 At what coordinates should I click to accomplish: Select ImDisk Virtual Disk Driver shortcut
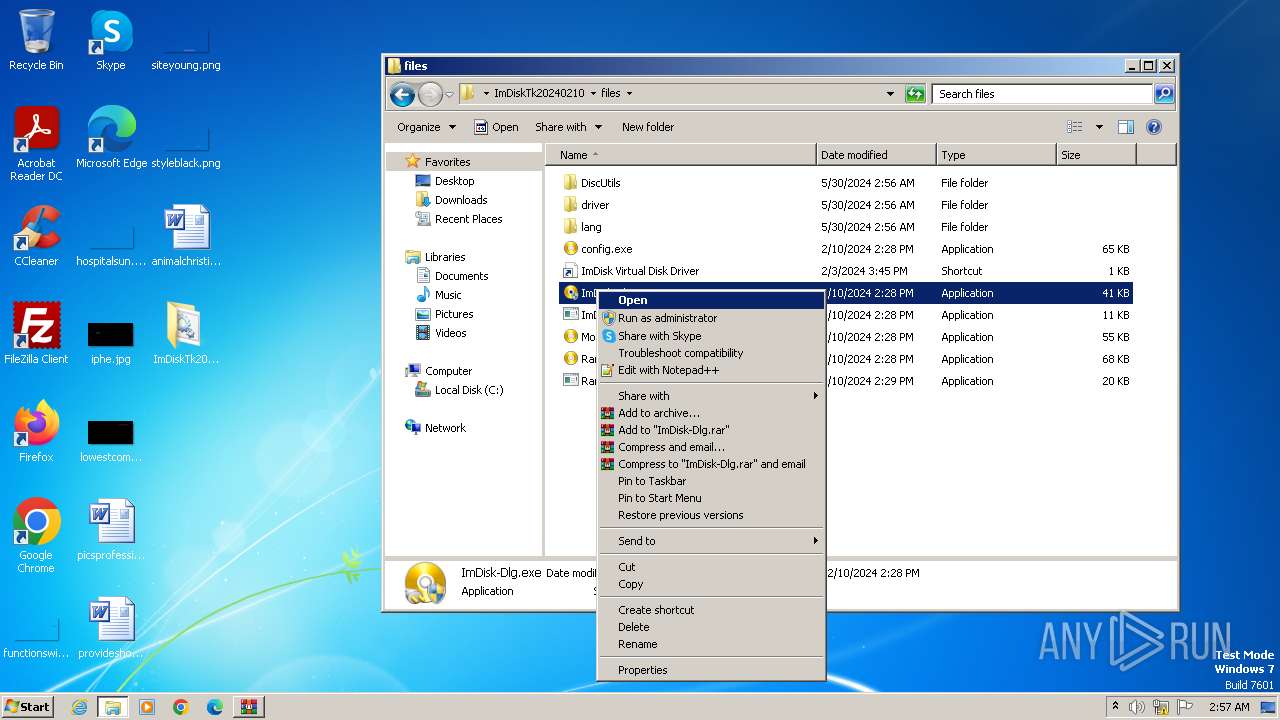639,271
